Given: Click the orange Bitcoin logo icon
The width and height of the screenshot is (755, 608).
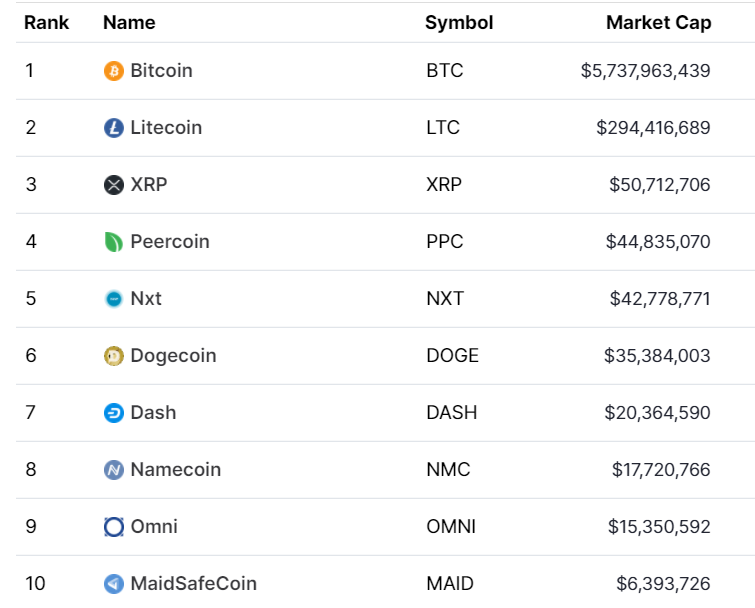Looking at the screenshot, I should click(x=114, y=71).
